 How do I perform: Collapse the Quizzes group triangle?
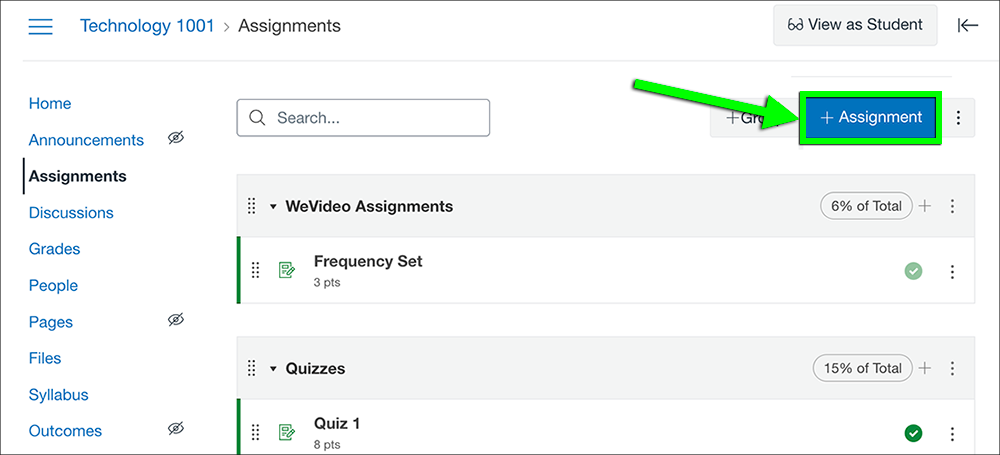273,369
